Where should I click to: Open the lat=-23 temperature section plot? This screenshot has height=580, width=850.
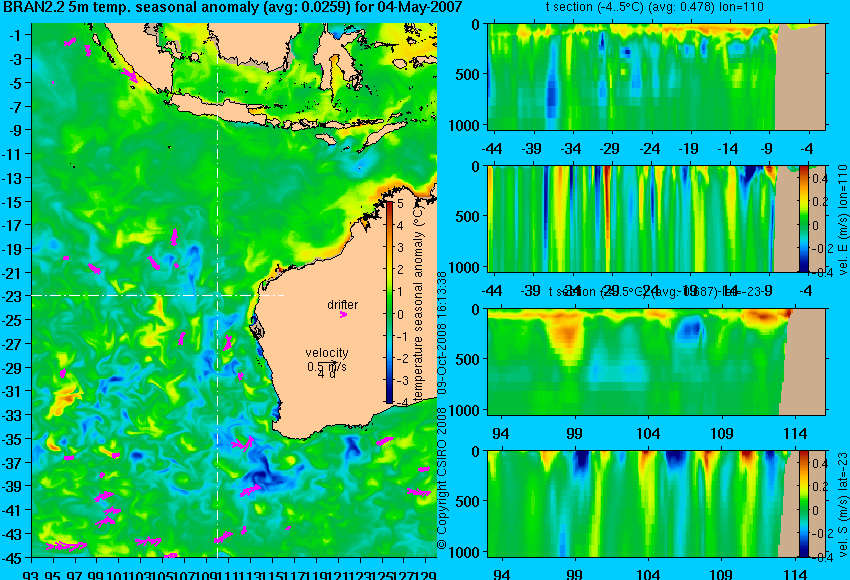pos(656,362)
